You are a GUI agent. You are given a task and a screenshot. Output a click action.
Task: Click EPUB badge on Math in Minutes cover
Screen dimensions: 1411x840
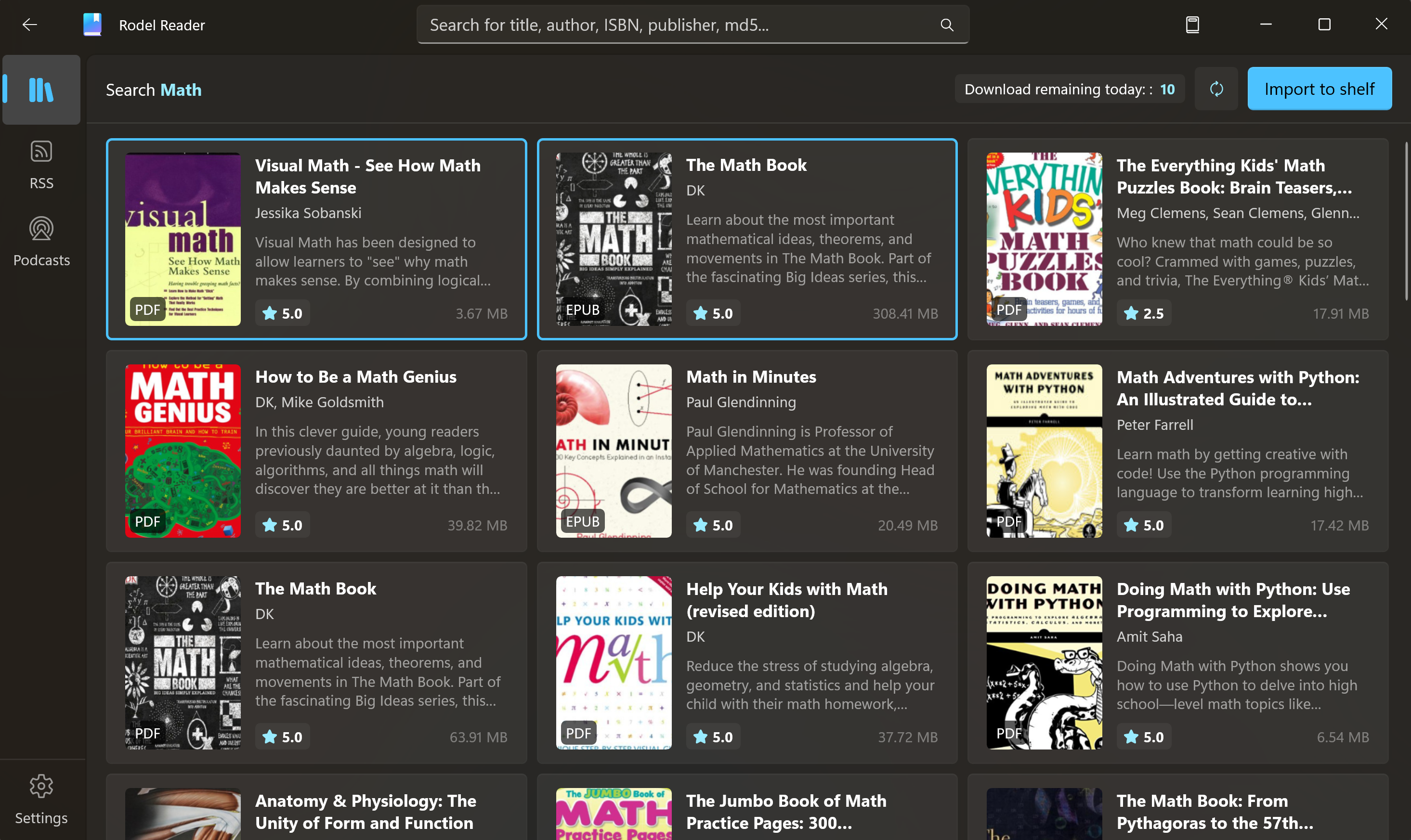[583, 521]
